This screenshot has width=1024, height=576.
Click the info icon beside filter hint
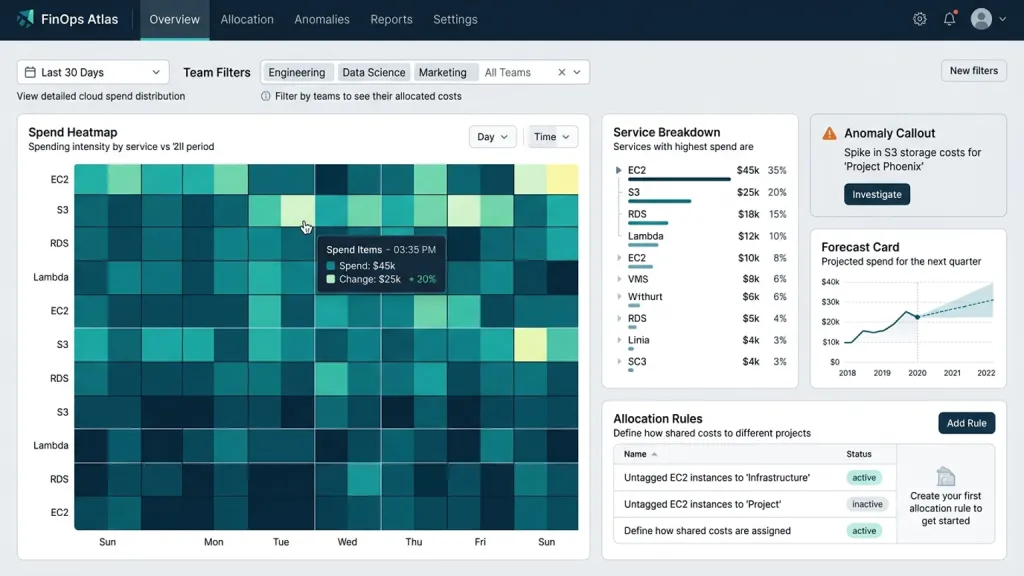265,96
